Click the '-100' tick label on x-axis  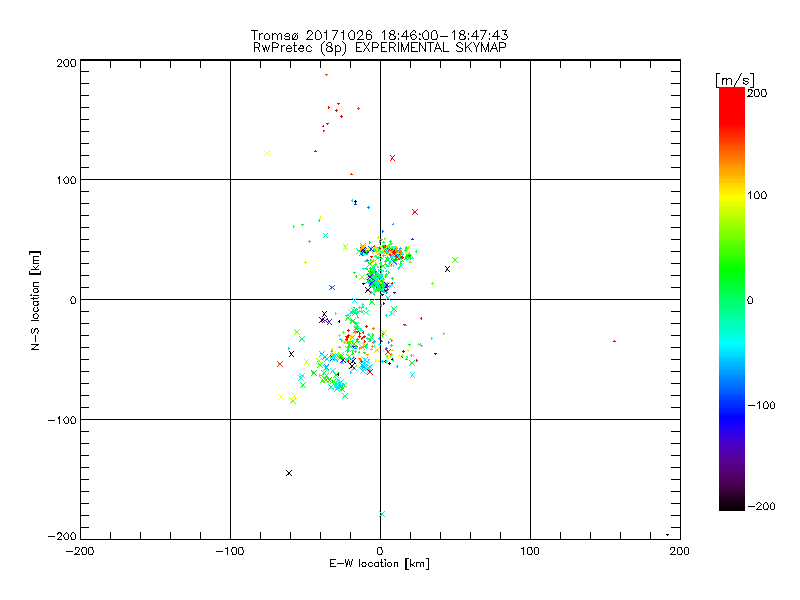(x=230, y=551)
